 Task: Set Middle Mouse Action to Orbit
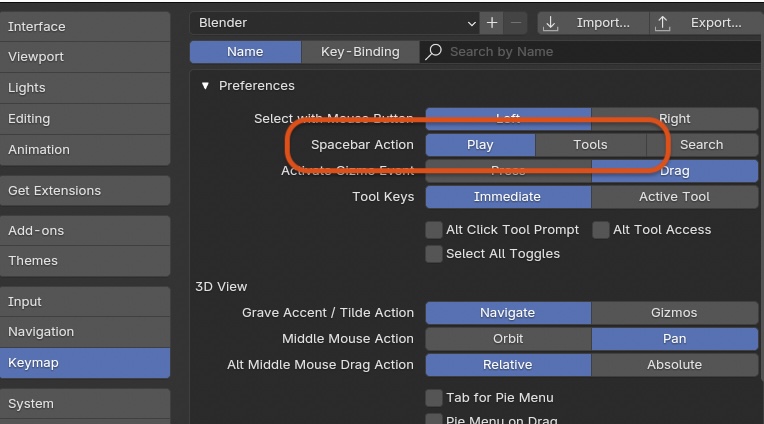point(508,339)
